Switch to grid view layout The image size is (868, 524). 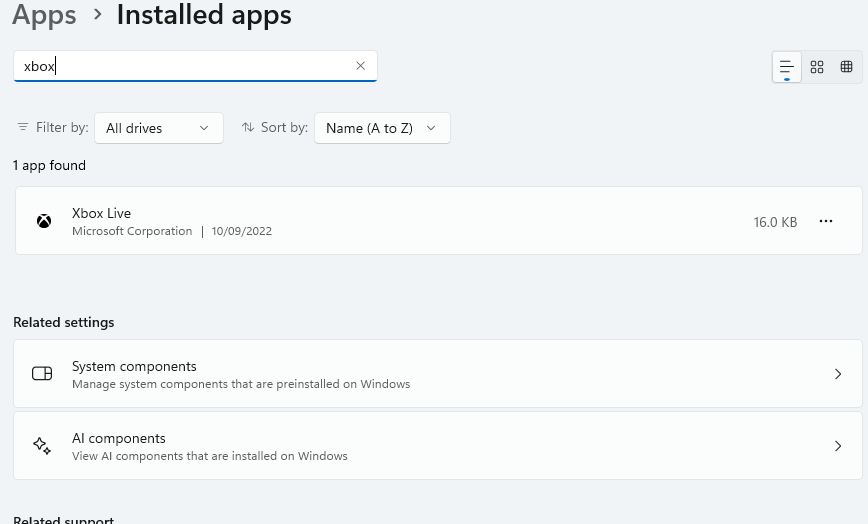(817, 67)
